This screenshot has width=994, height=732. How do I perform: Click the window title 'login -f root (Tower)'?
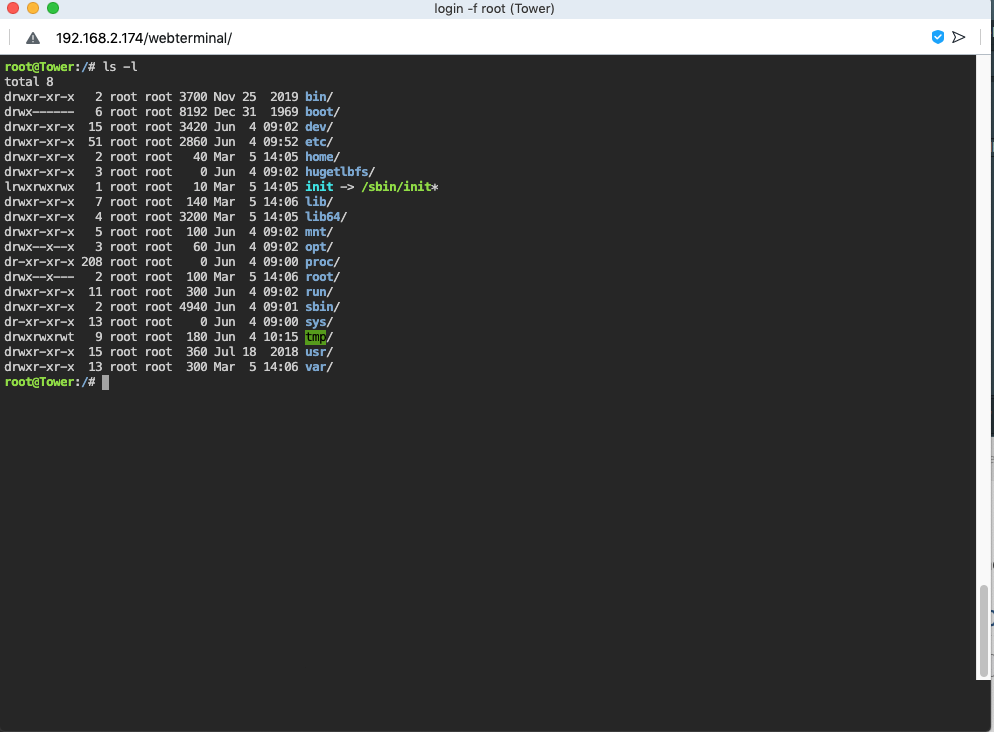click(x=494, y=9)
